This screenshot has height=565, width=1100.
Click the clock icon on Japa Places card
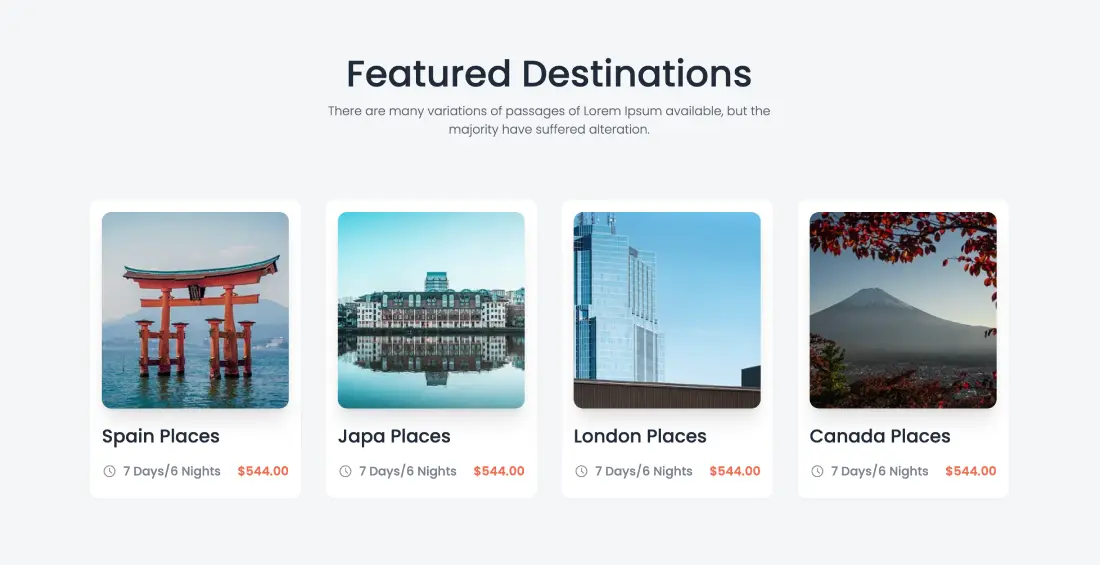pyautogui.click(x=345, y=471)
